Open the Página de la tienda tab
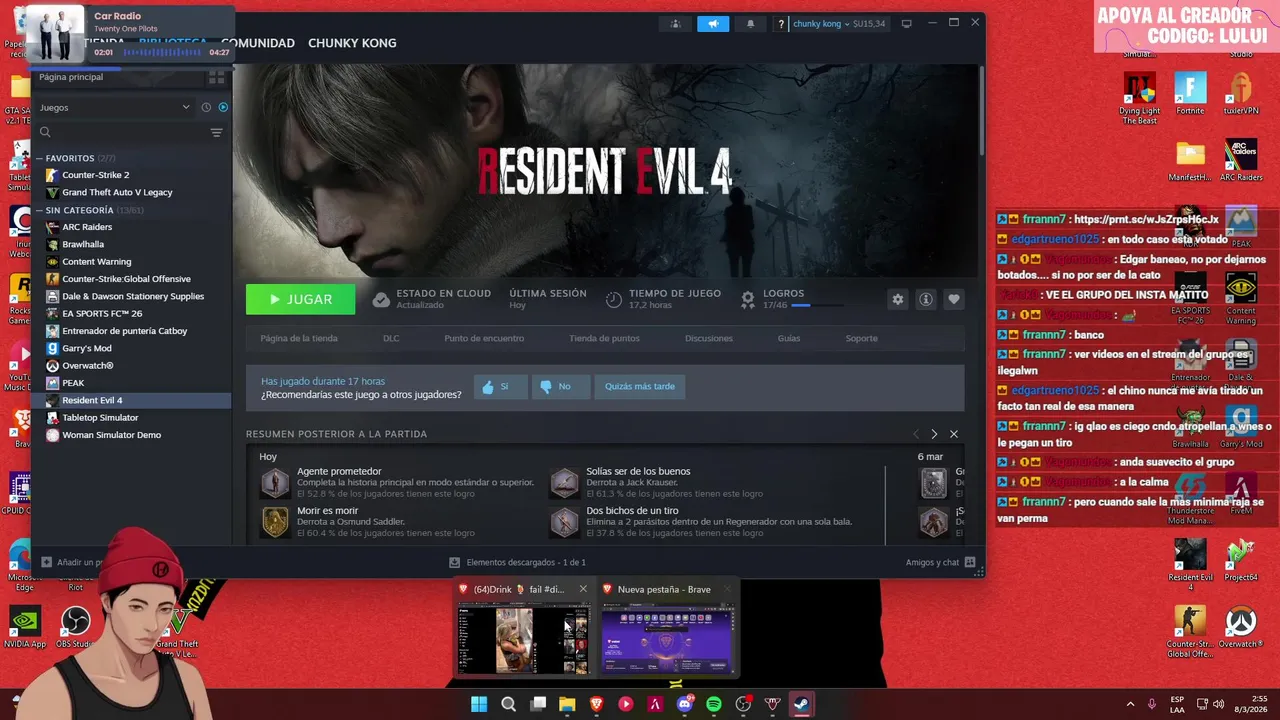The width and height of the screenshot is (1280, 720). 299,338
